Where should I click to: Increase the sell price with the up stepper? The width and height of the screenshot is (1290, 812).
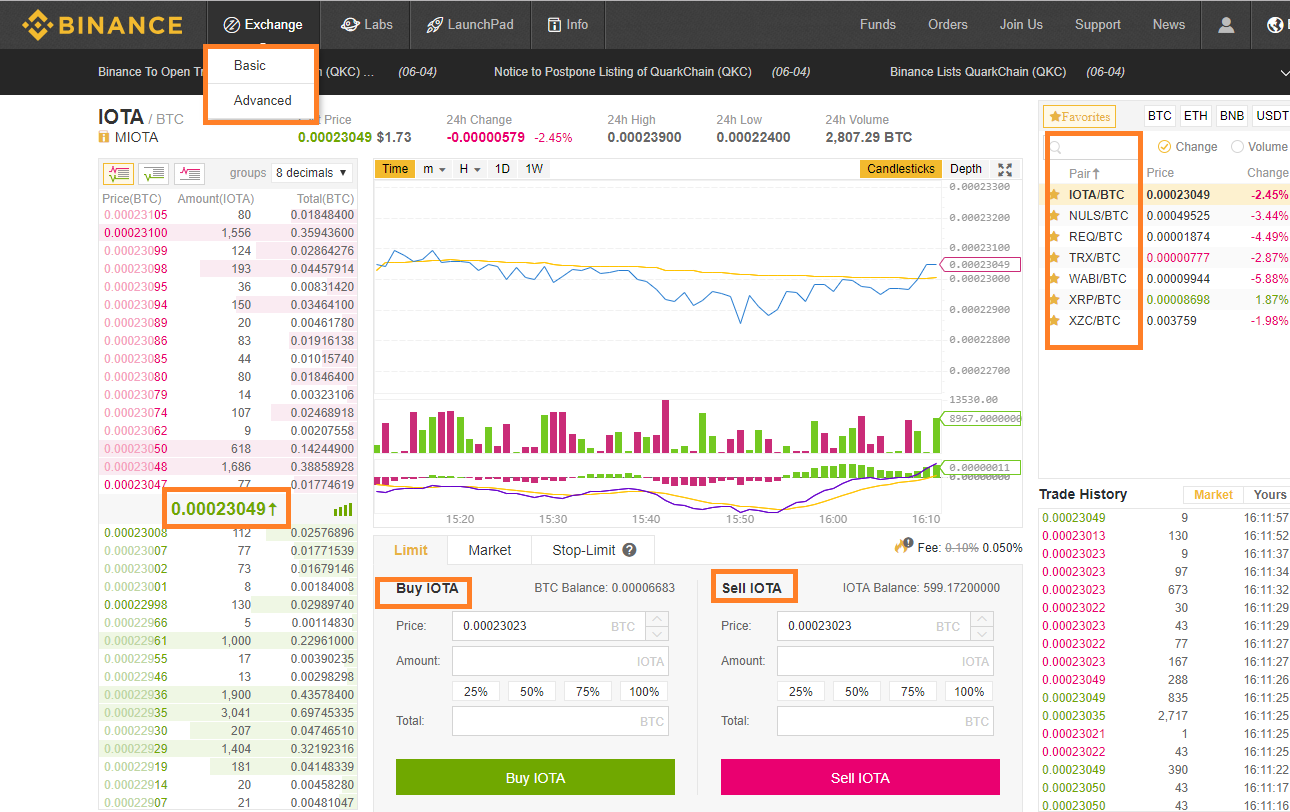click(982, 620)
